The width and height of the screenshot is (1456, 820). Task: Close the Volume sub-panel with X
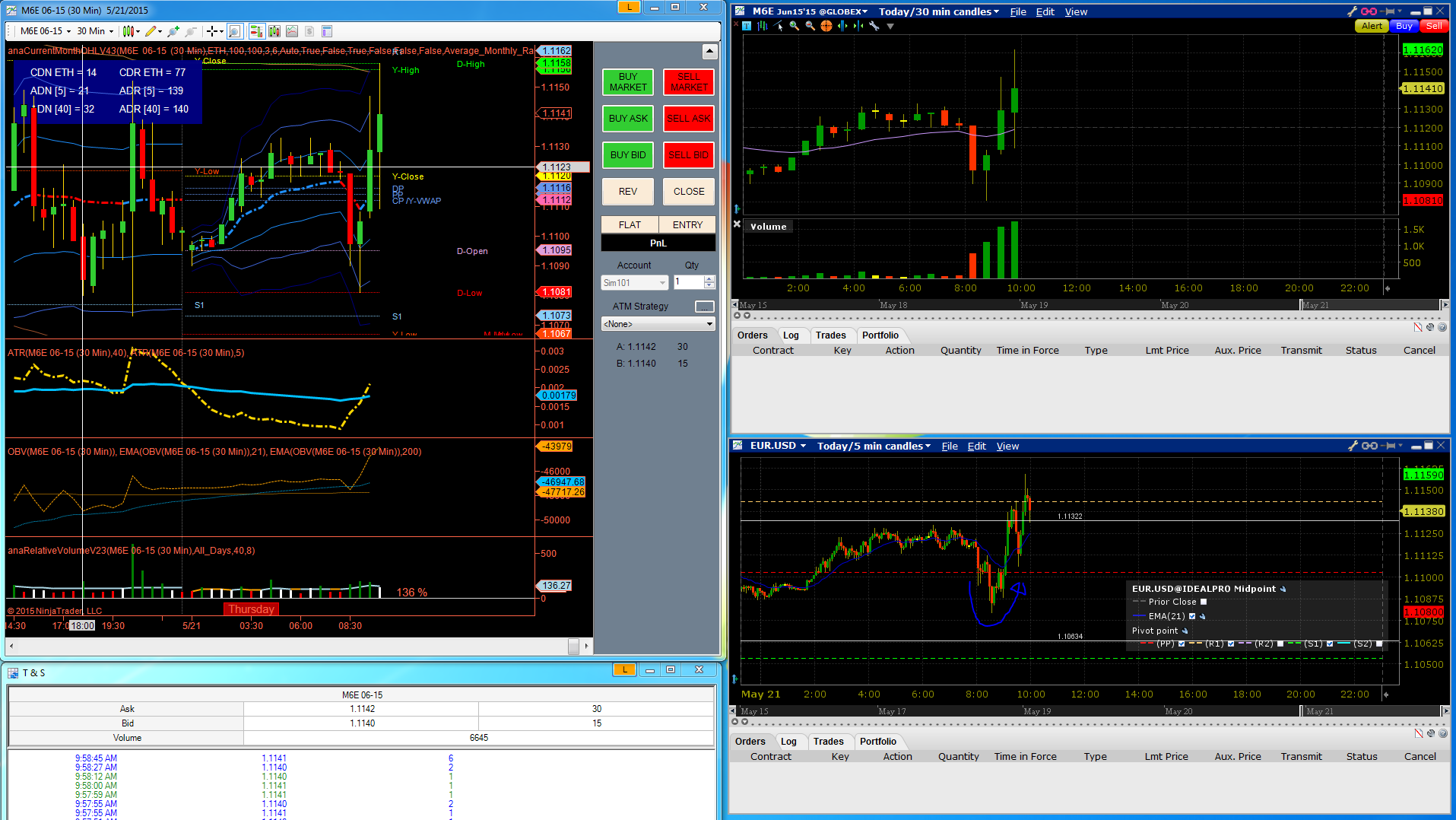[737, 224]
